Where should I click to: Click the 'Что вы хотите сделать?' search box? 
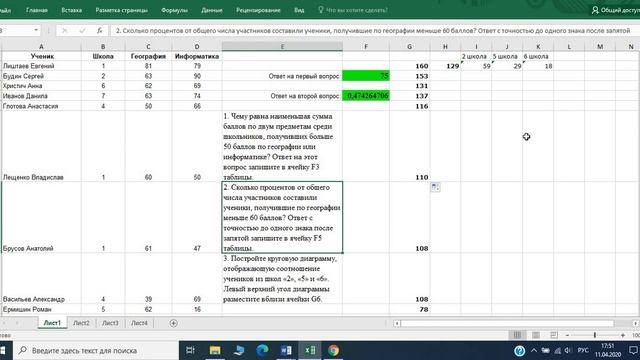[353, 10]
